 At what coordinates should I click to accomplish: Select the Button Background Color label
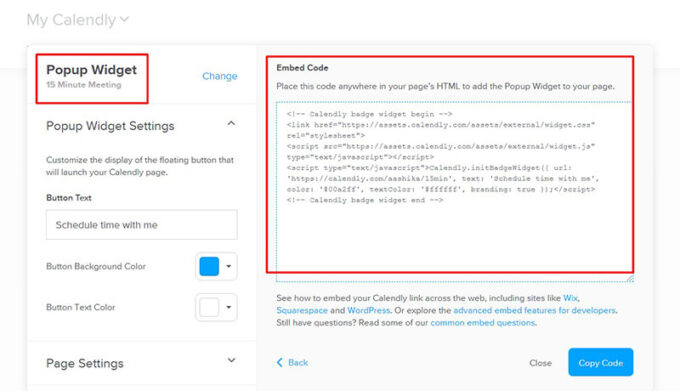[x=96, y=266]
